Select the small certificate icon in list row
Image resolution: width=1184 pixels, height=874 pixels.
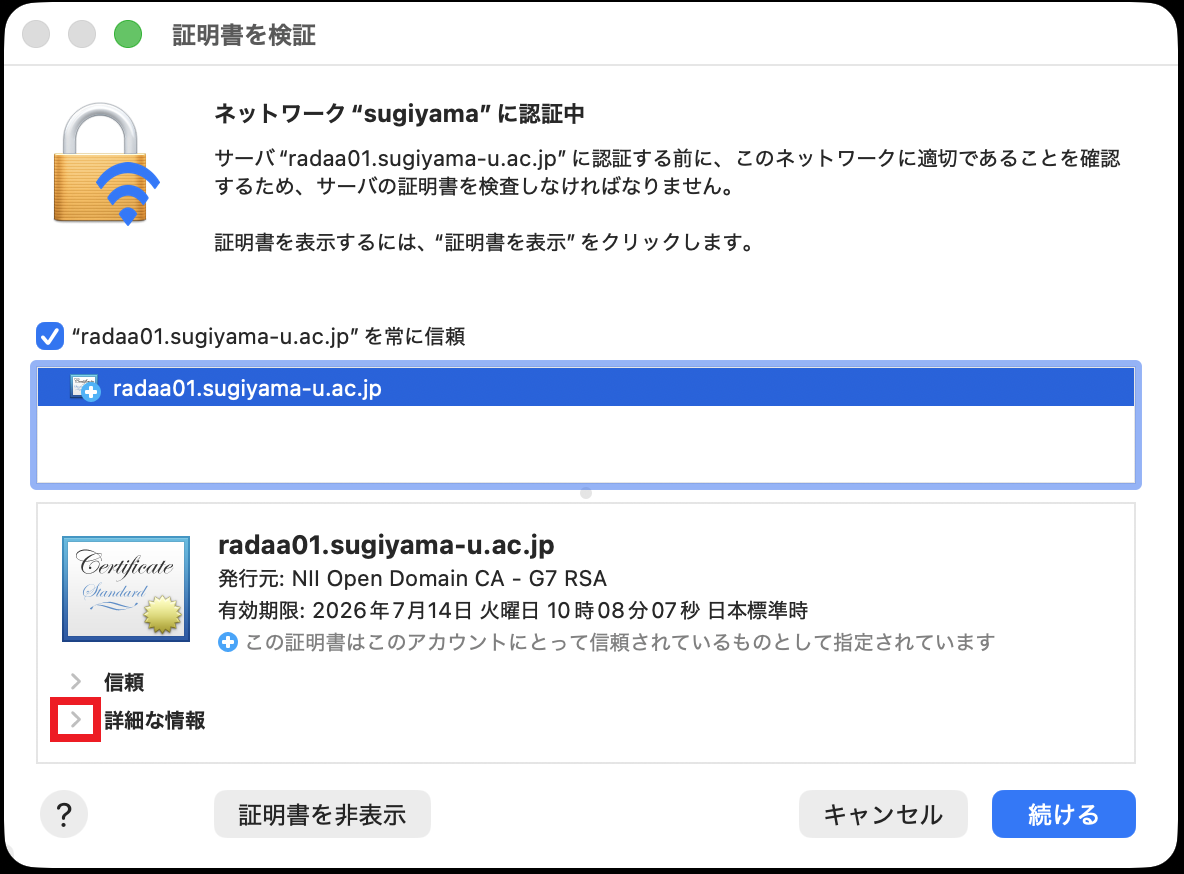pyautogui.click(x=85, y=388)
